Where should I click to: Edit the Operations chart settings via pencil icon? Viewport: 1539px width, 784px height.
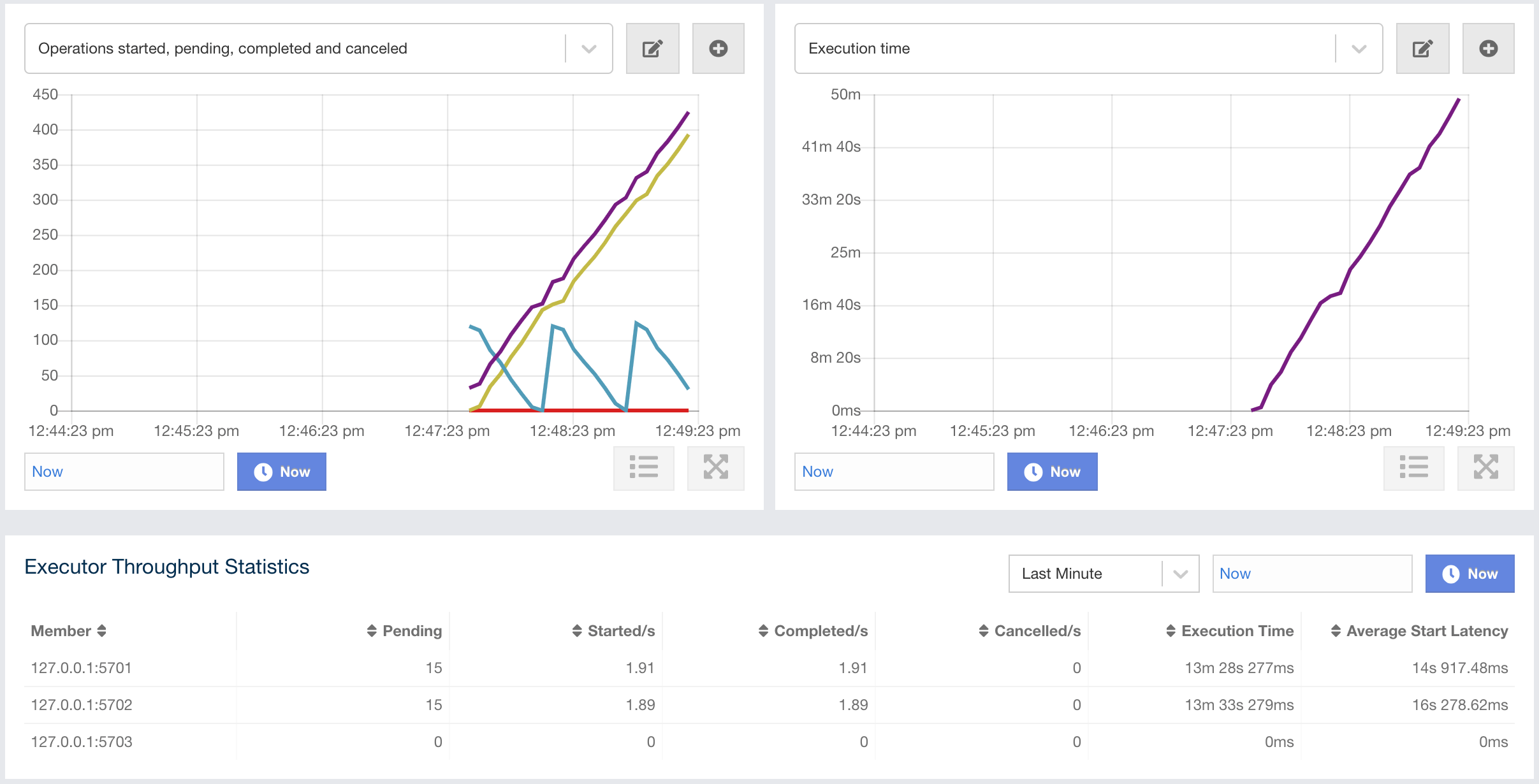[652, 48]
